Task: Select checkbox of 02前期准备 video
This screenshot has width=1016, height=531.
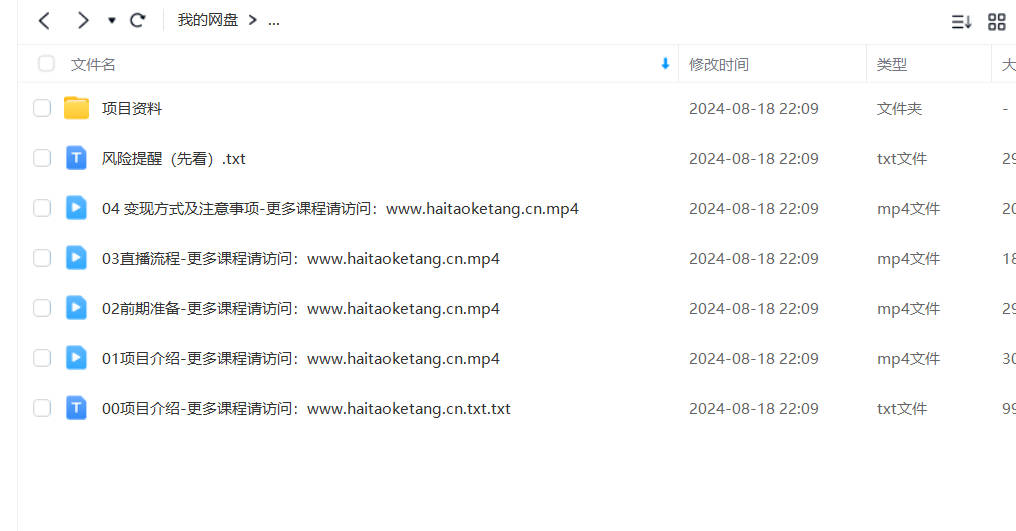Action: tap(42, 308)
